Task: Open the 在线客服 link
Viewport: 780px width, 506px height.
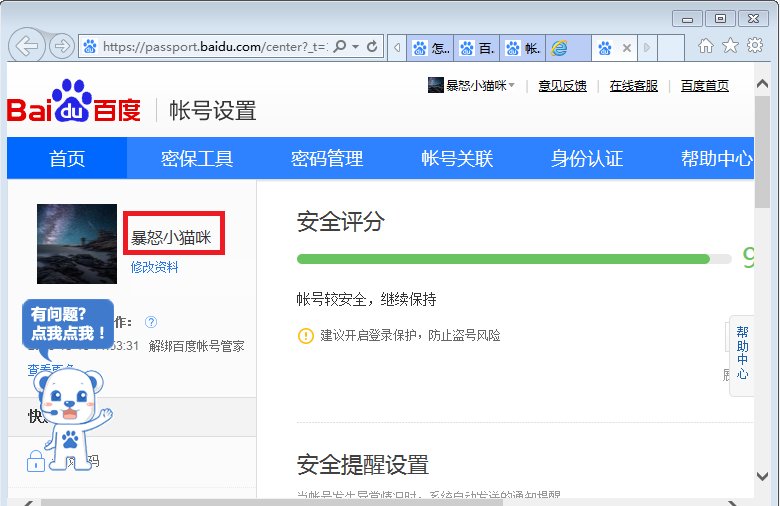Action: 634,86
